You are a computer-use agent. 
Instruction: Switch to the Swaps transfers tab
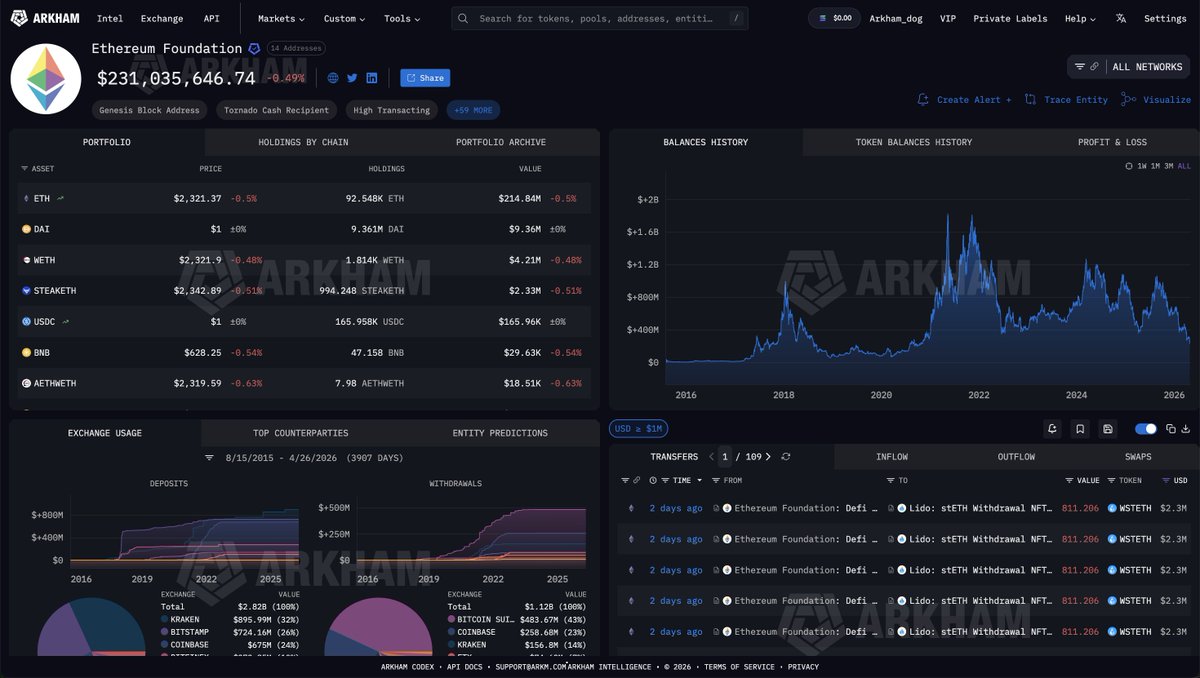[1138, 457]
